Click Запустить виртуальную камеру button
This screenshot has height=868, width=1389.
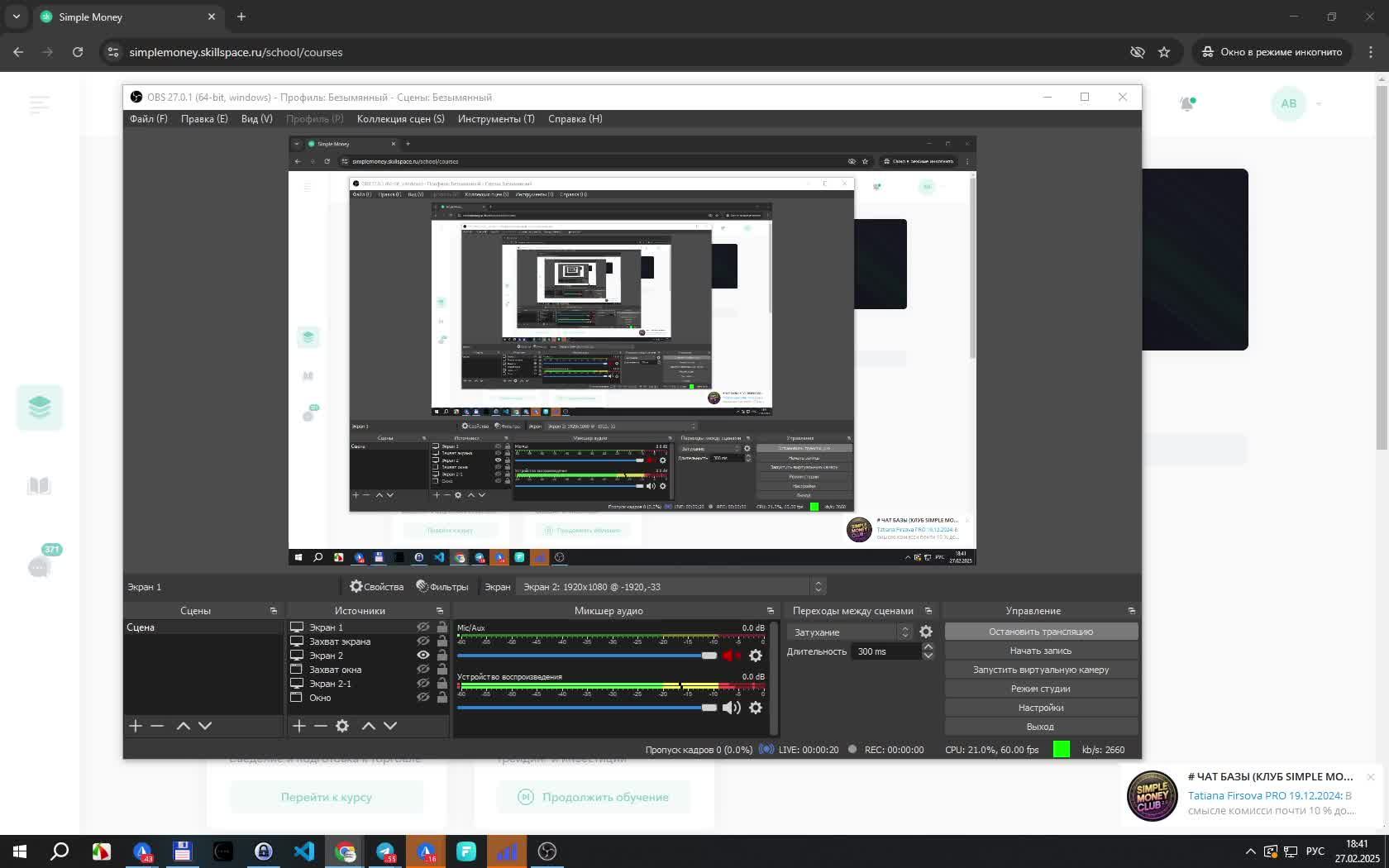[x=1041, y=670]
